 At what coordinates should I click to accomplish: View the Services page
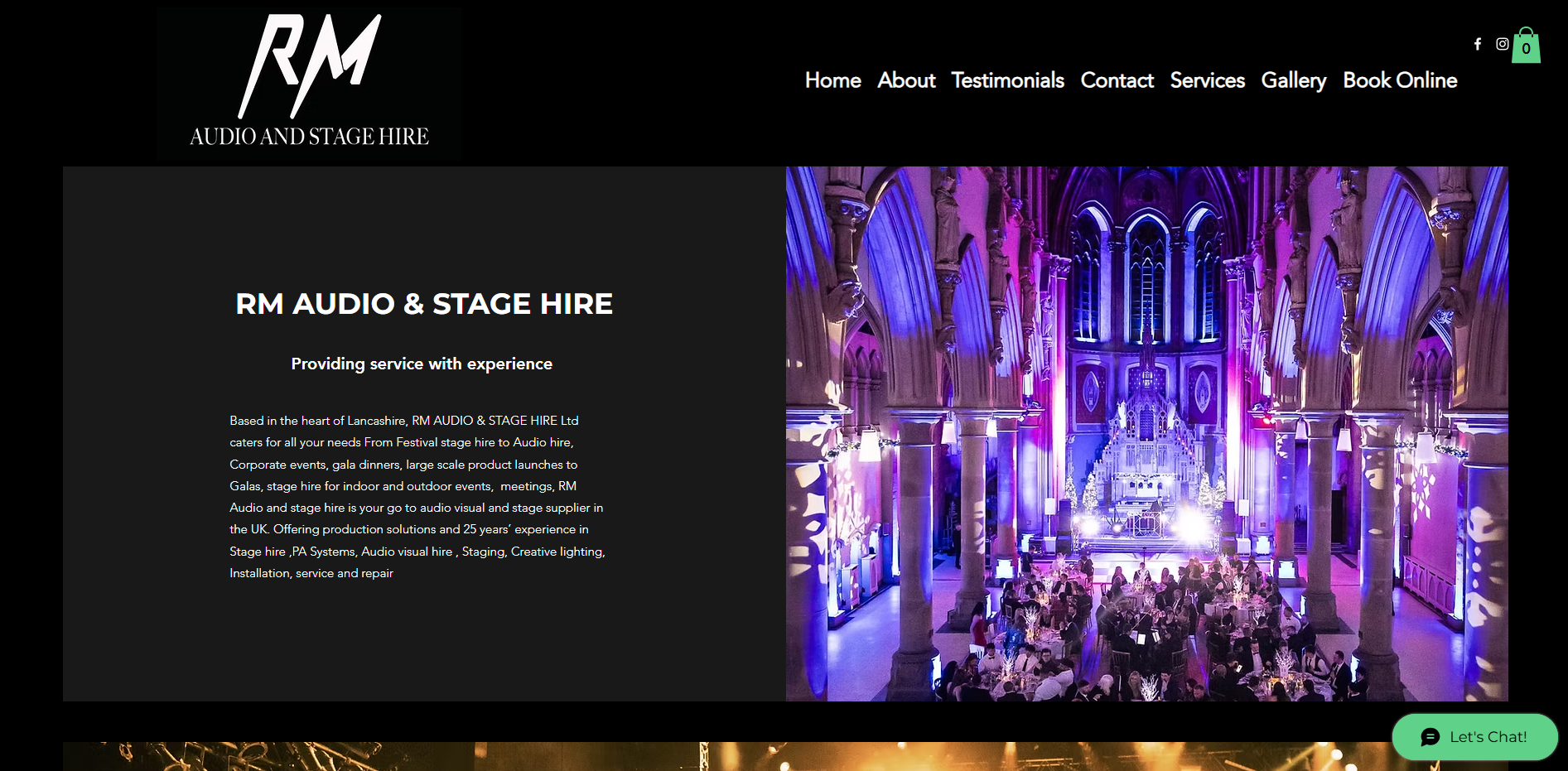[x=1207, y=80]
